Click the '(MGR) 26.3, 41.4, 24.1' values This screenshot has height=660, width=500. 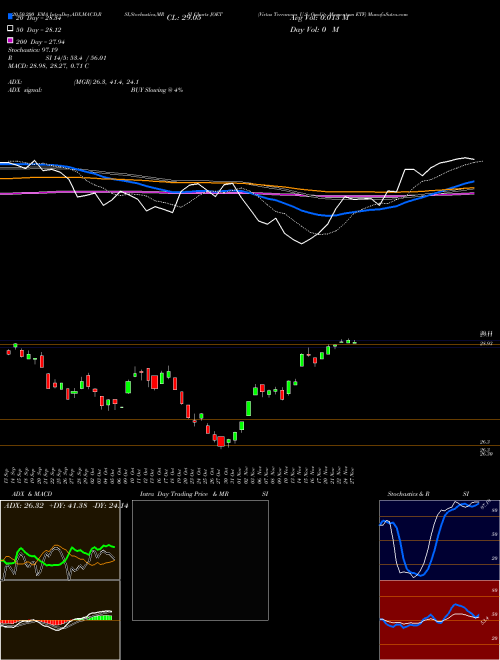[x=106, y=82]
